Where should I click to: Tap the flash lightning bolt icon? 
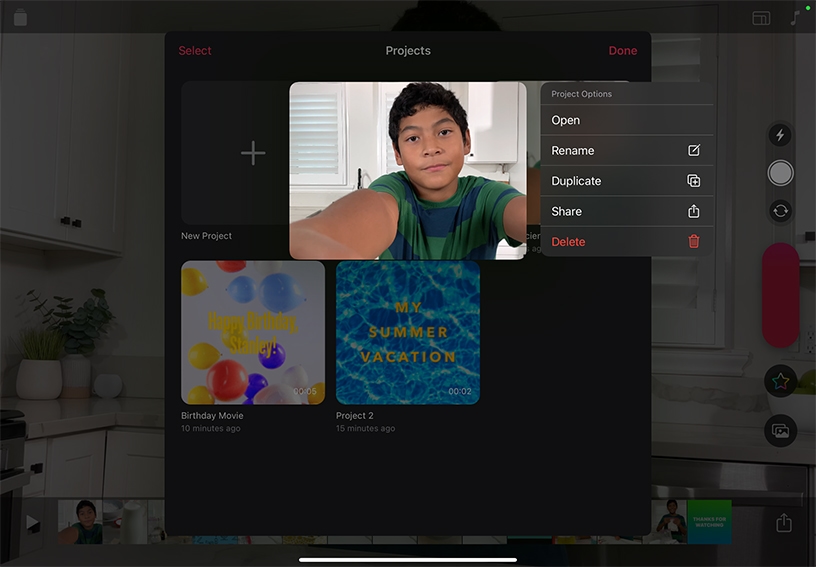(x=780, y=136)
